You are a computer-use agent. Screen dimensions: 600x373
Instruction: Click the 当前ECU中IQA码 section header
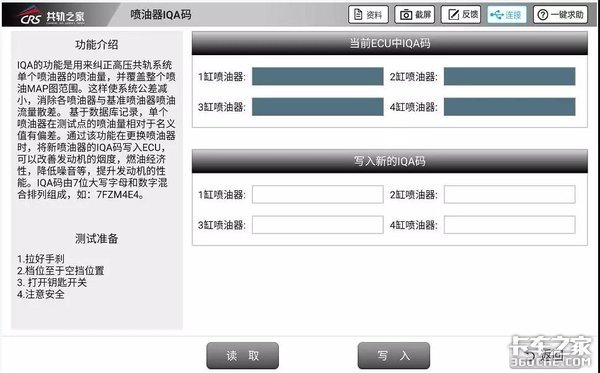390,43
